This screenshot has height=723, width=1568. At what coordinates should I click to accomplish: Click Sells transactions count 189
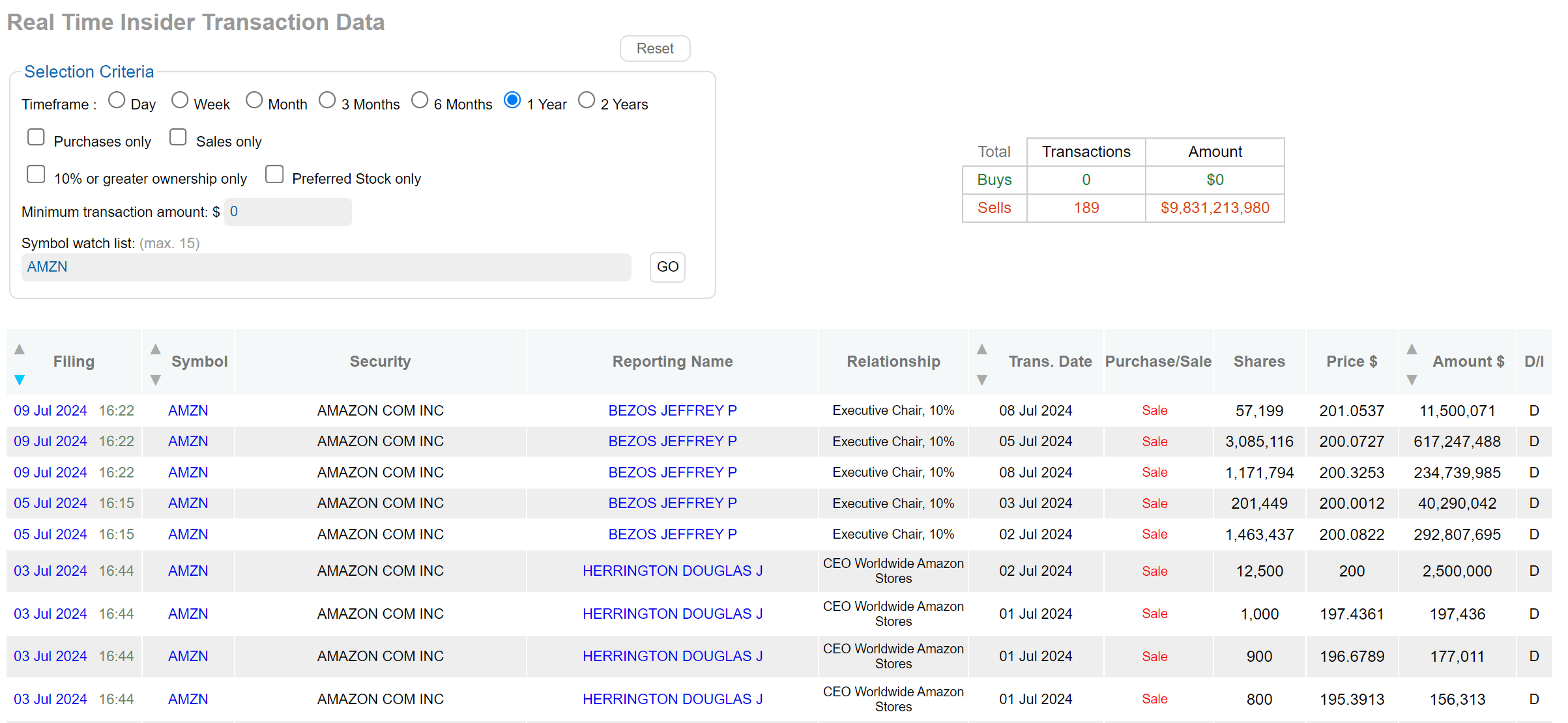tap(1086, 208)
